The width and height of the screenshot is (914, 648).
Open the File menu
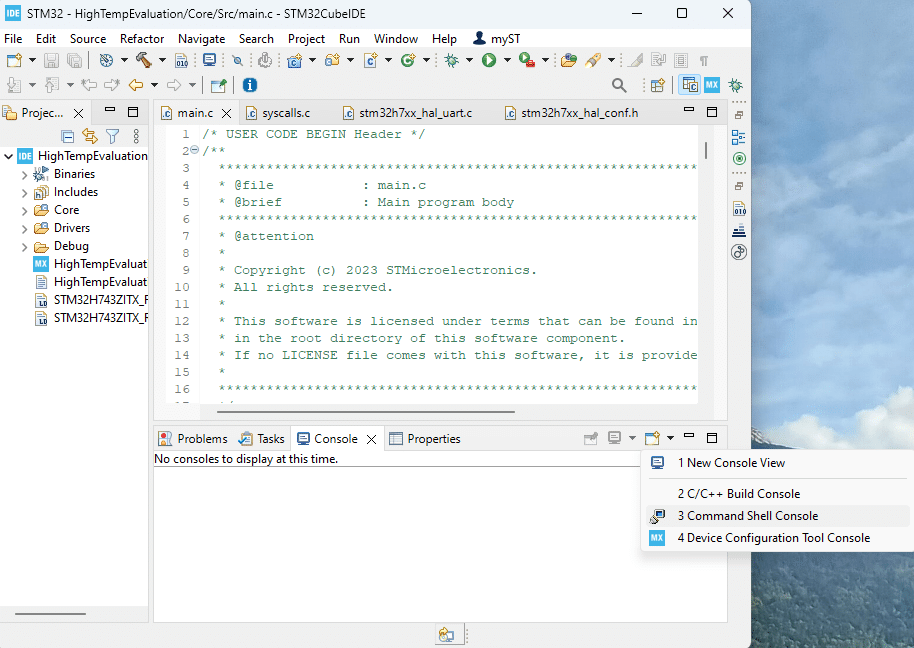click(x=13, y=38)
